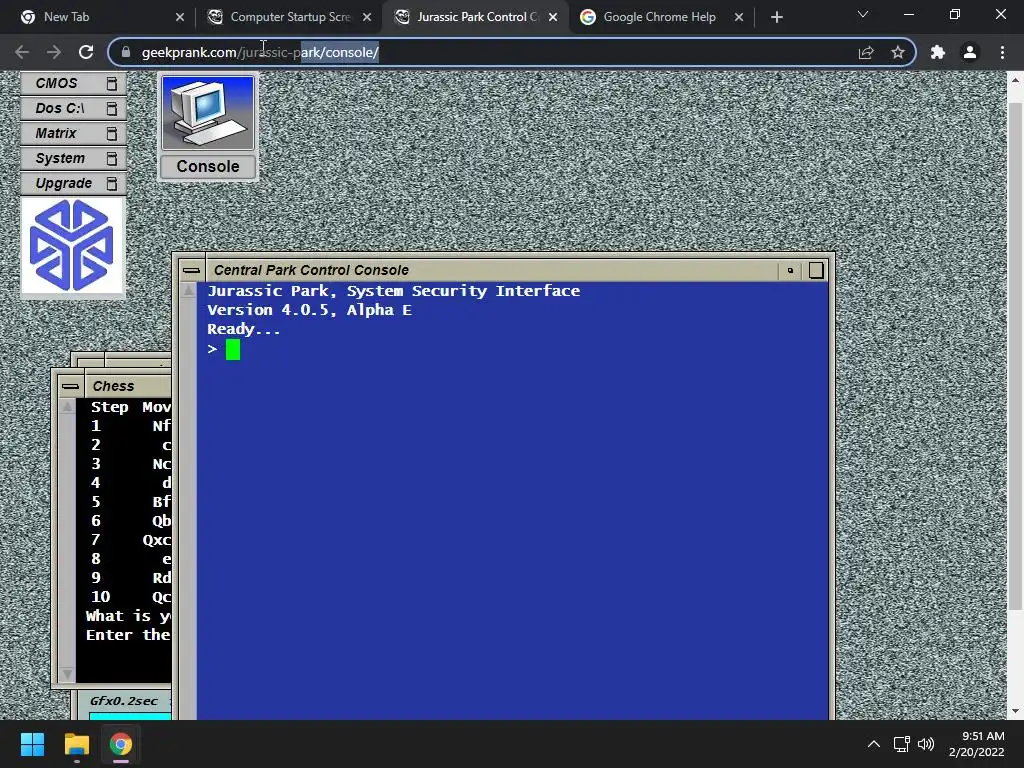Open Chrome three-dot menu
Viewport: 1024px width, 768px height.
1002,52
